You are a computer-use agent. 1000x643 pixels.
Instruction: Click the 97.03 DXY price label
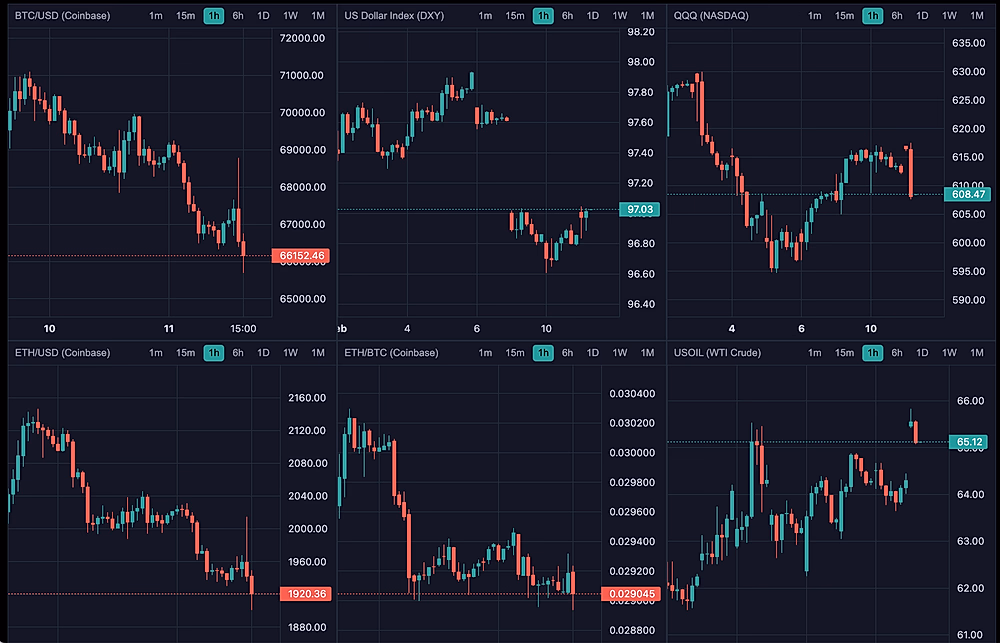click(x=638, y=210)
